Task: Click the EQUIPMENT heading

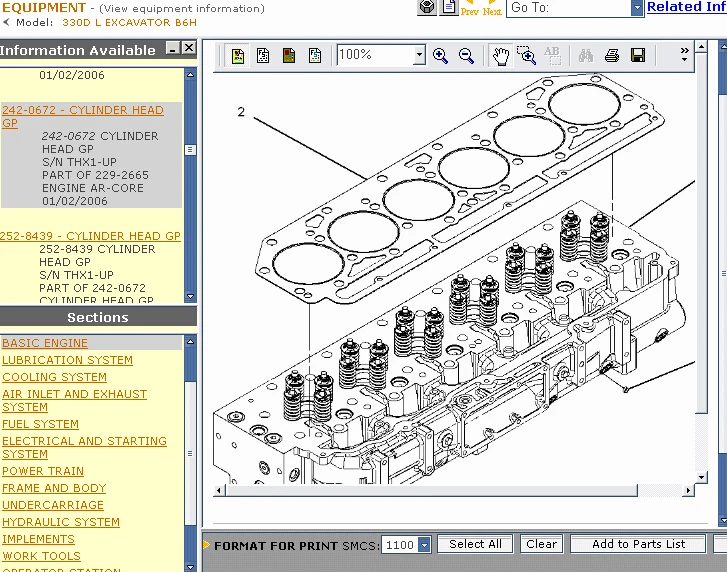Action: 44,7
